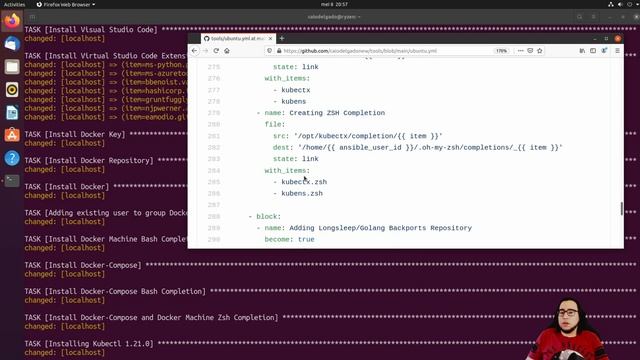Click the network status icon

point(611,4)
